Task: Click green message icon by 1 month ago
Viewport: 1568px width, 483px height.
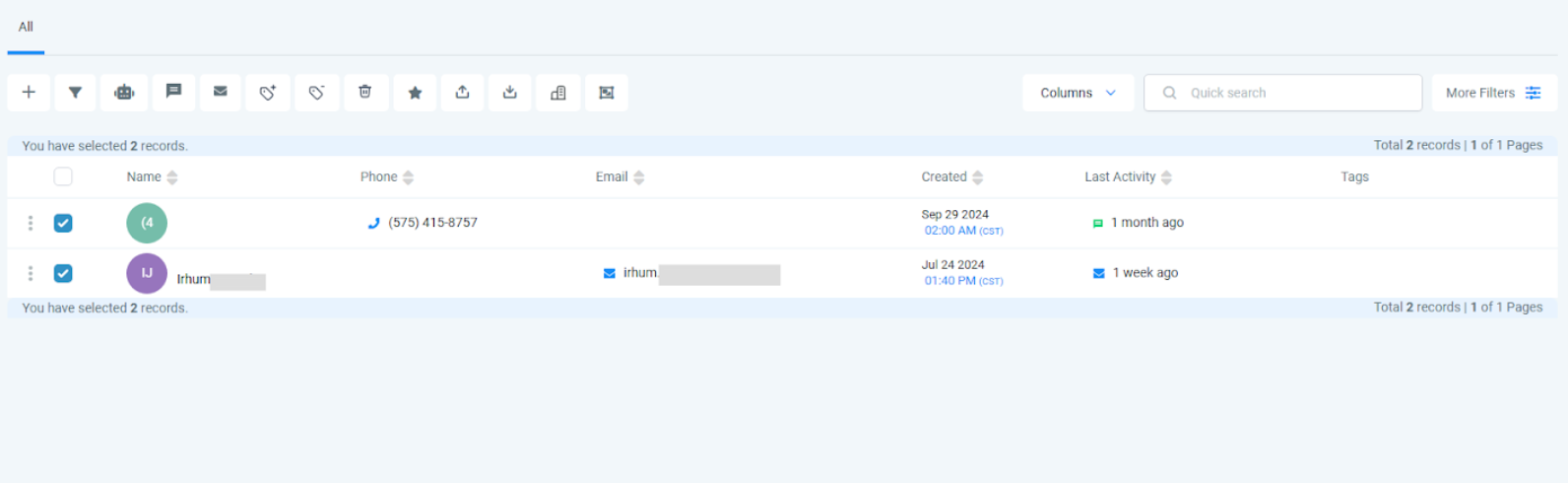Action: 1098,223
